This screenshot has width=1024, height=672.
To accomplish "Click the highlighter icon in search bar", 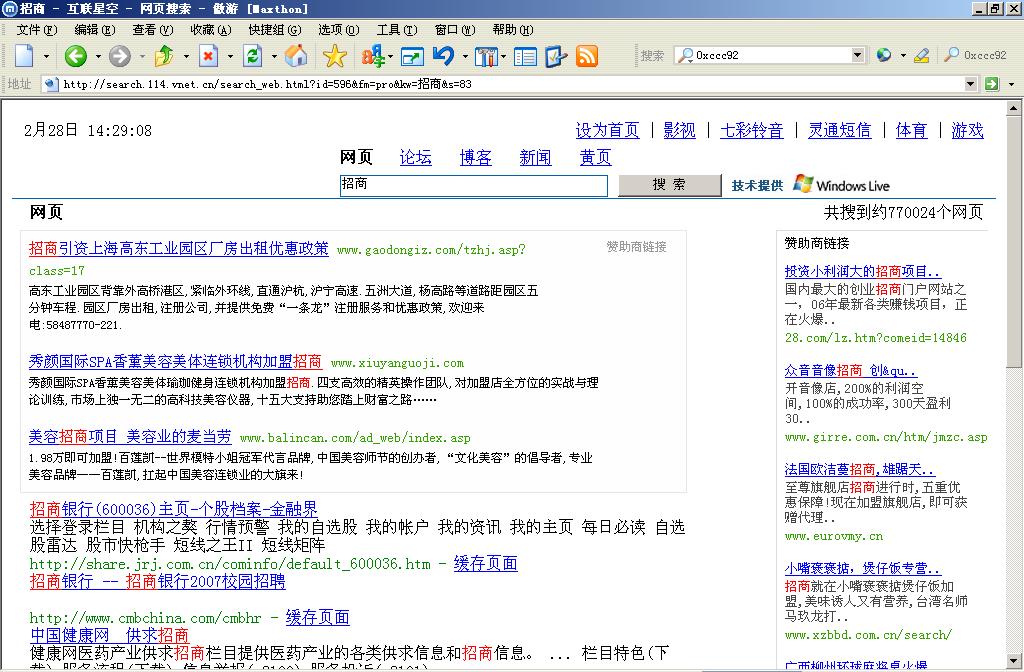I will click(x=921, y=56).
